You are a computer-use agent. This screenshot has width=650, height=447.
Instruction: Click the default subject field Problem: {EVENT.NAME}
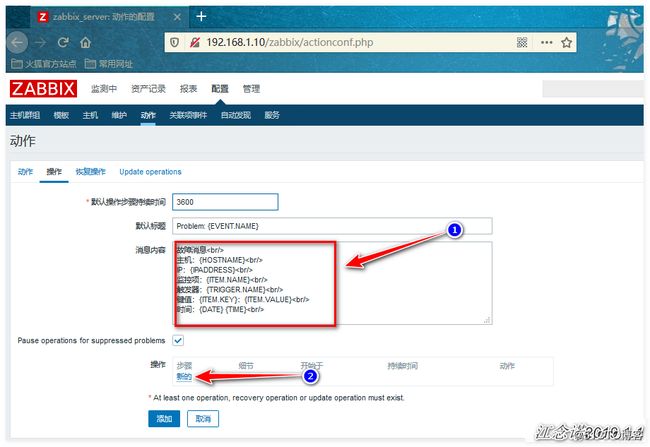tap(332, 226)
